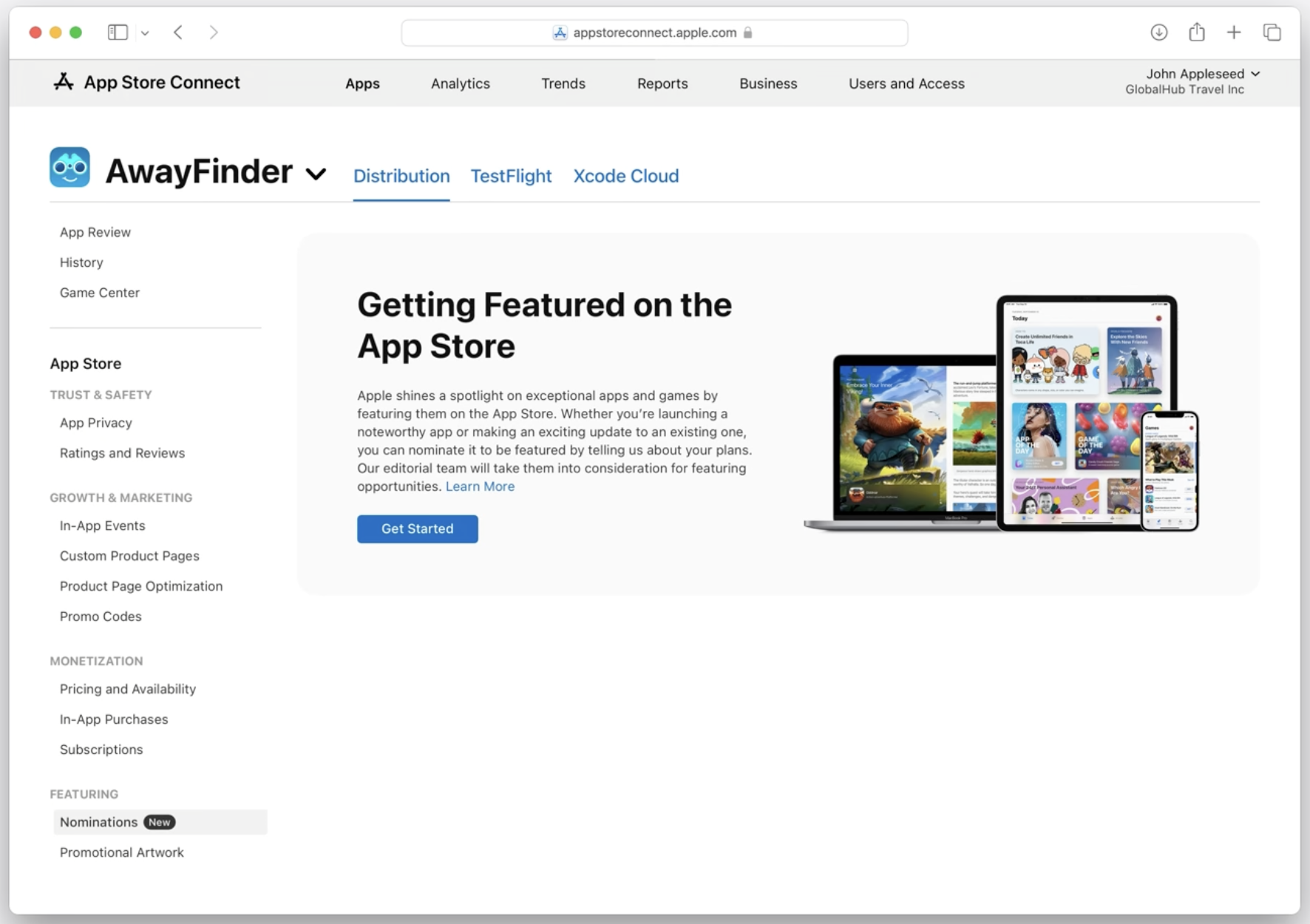Open a new tab with the plus icon
The width and height of the screenshot is (1310, 924).
[x=1234, y=33]
